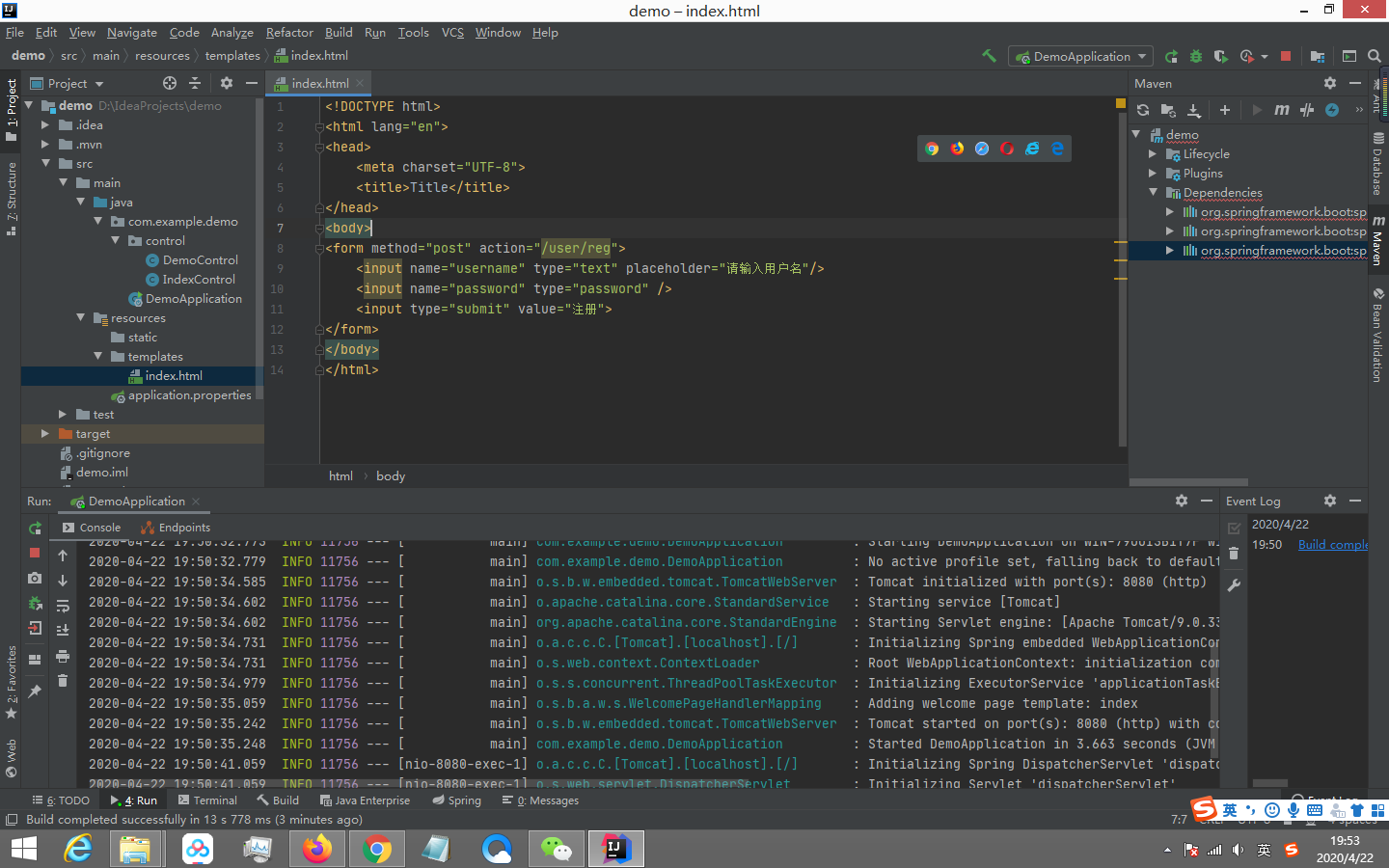Click the camera icon to dump threads
The image size is (1389, 868).
coord(35,578)
